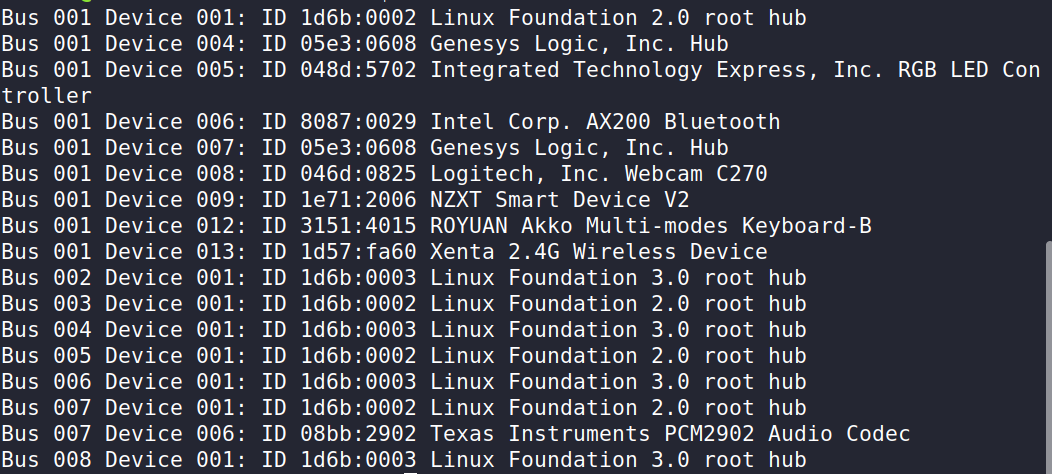Click ROYUAN Akko Multi-modes Keyboard-B text
The image size is (1052, 474).
pos(651,226)
